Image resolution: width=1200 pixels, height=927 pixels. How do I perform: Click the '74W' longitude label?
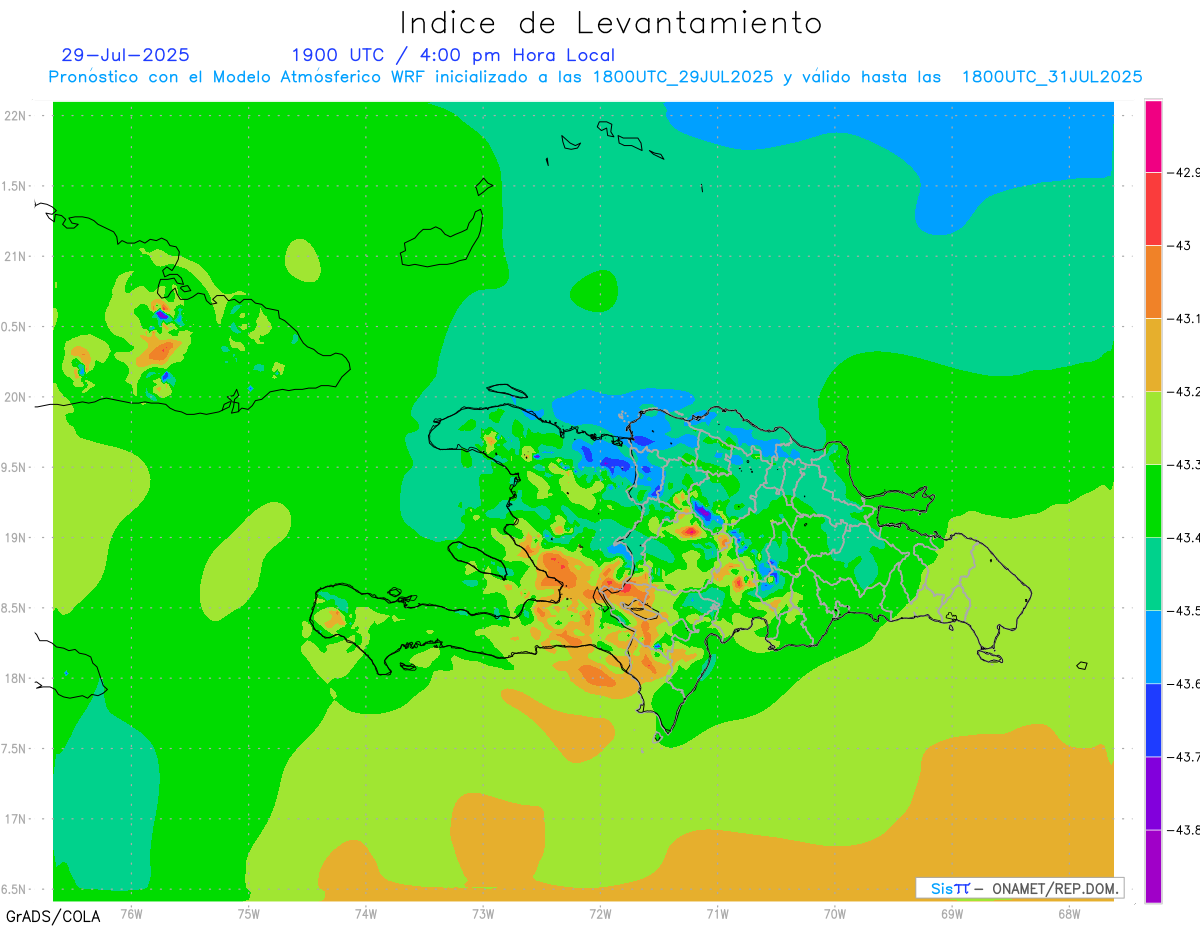[x=366, y=914]
